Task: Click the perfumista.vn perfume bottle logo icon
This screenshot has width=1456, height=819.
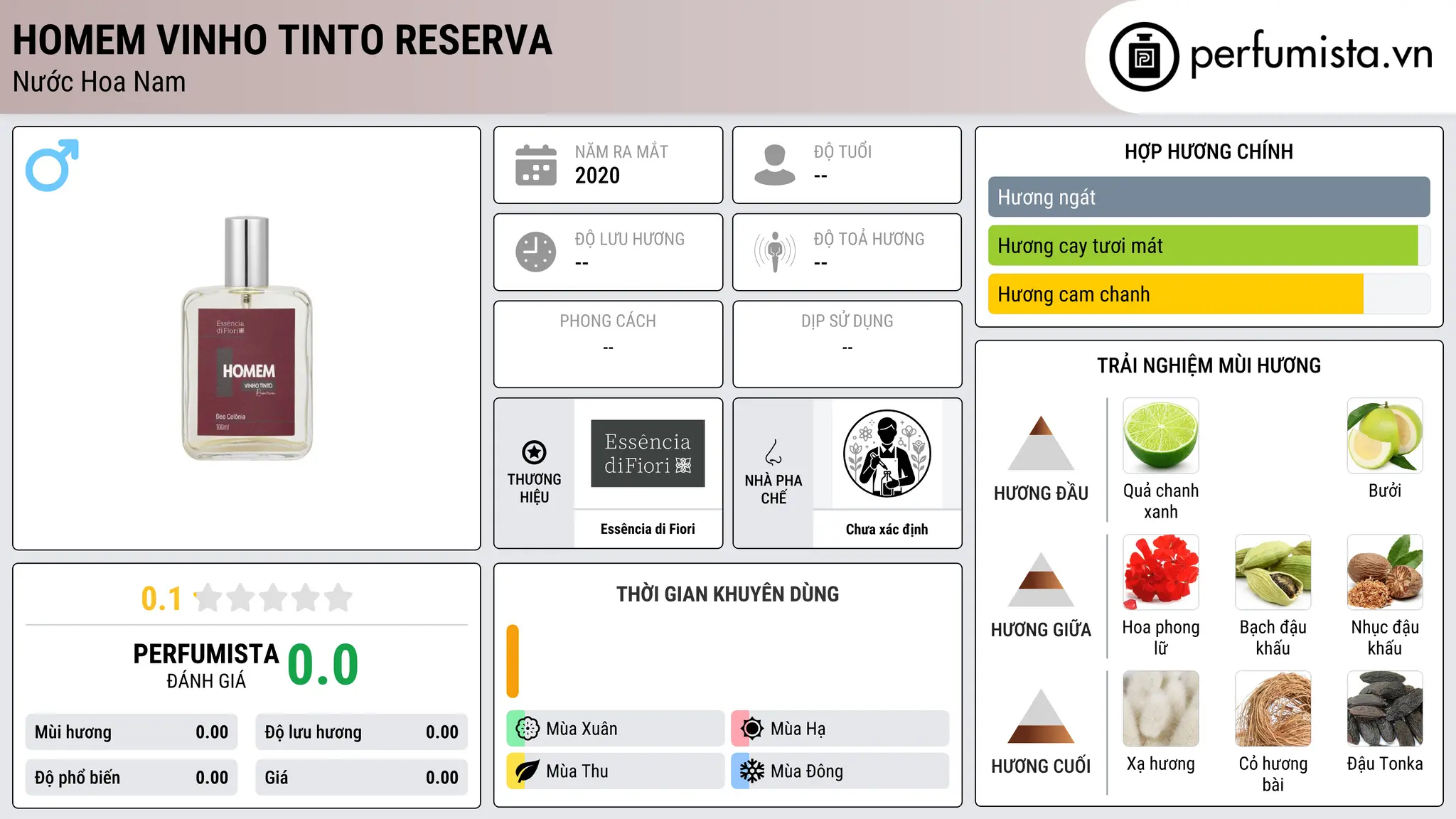Action: click(1144, 57)
